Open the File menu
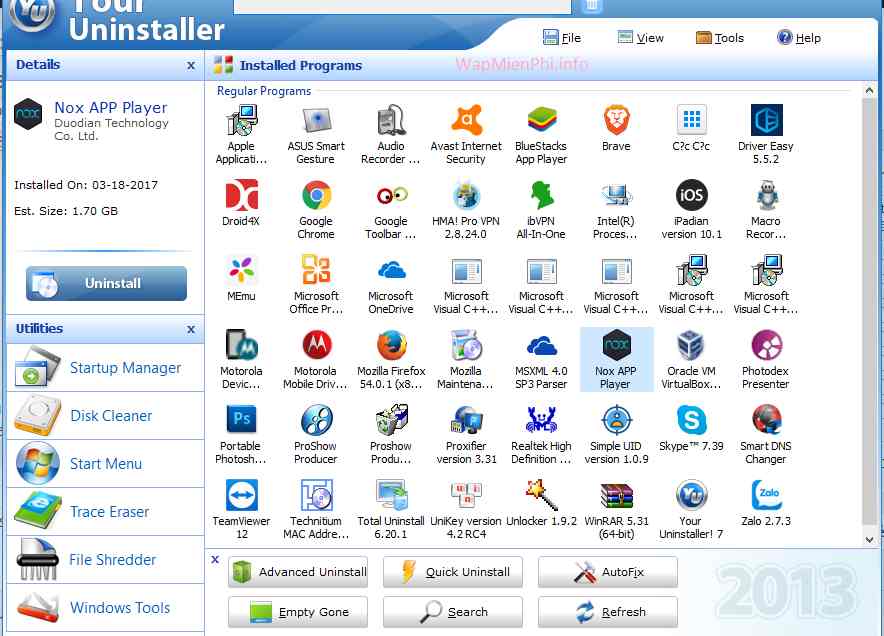The width and height of the screenshot is (884, 636). click(x=562, y=38)
